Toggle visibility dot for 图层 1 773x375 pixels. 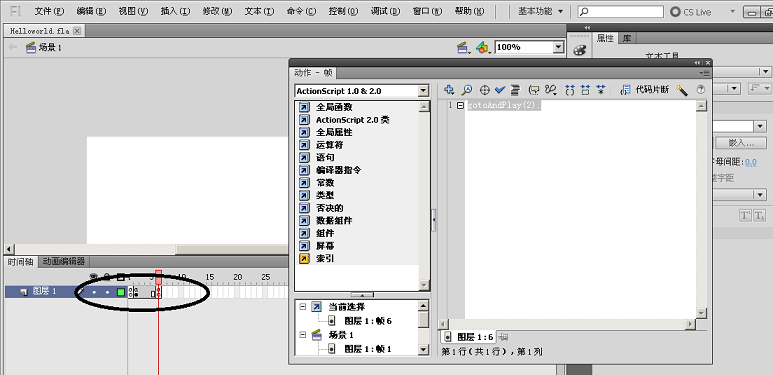[94, 292]
